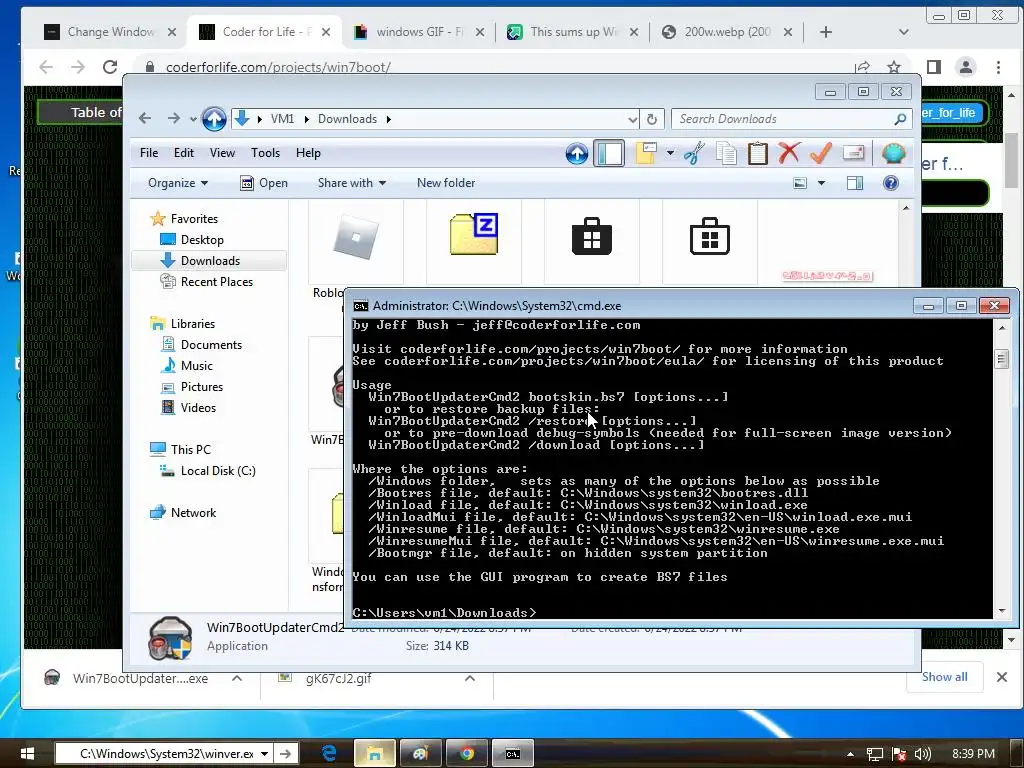This screenshot has width=1024, height=768.
Task: Open a new browser tab
Action: 825,31
